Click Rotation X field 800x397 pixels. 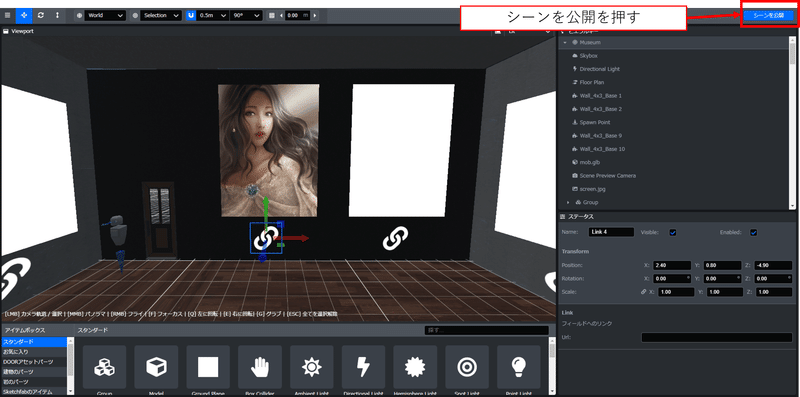673,279
